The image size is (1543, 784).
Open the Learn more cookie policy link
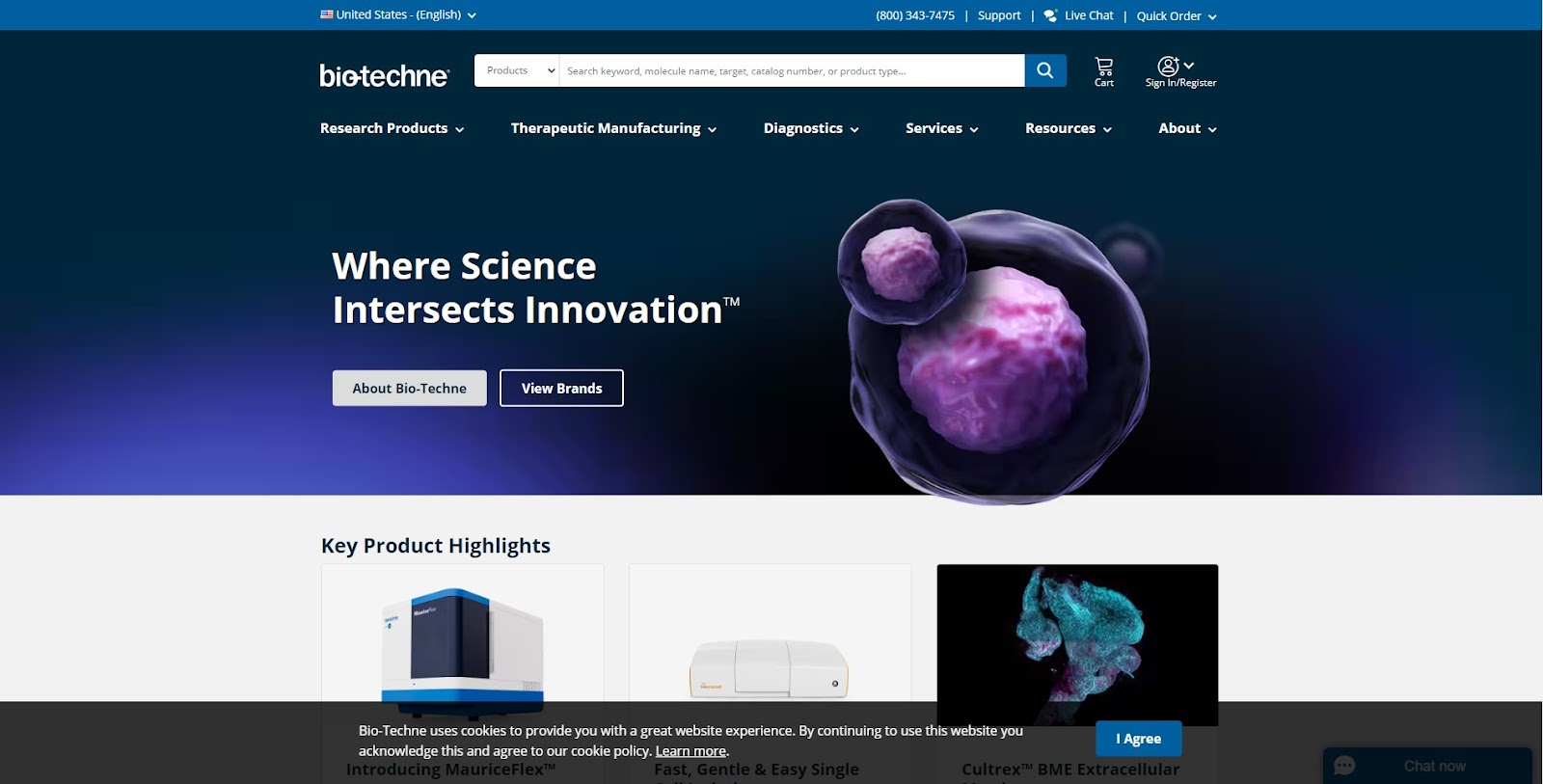click(x=690, y=751)
